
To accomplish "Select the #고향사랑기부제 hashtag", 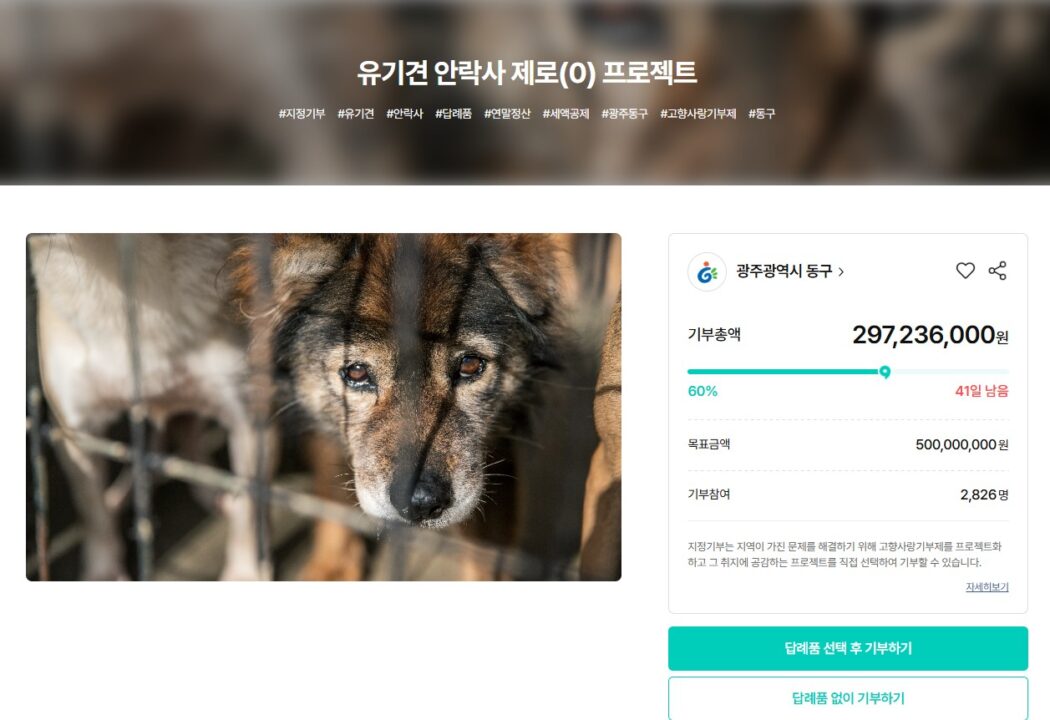I will pyautogui.click(x=698, y=114).
